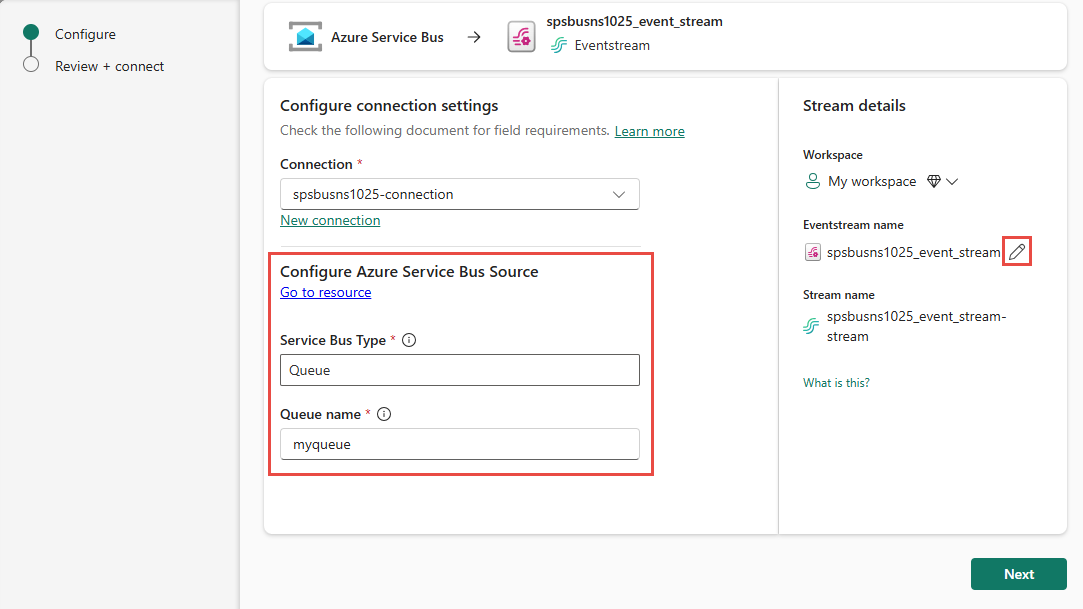Click Go to resource
The image size is (1083, 609).
(325, 292)
